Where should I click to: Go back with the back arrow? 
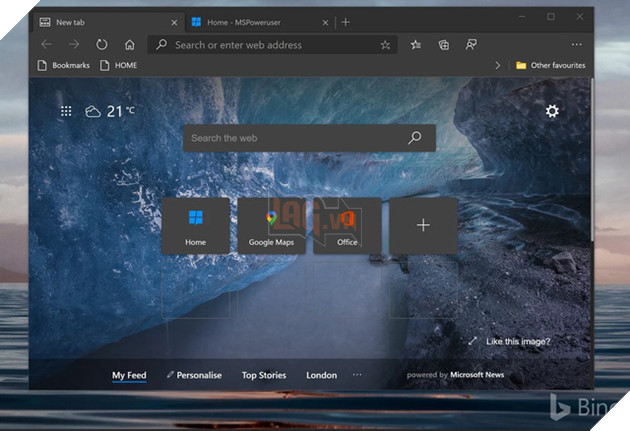point(46,44)
